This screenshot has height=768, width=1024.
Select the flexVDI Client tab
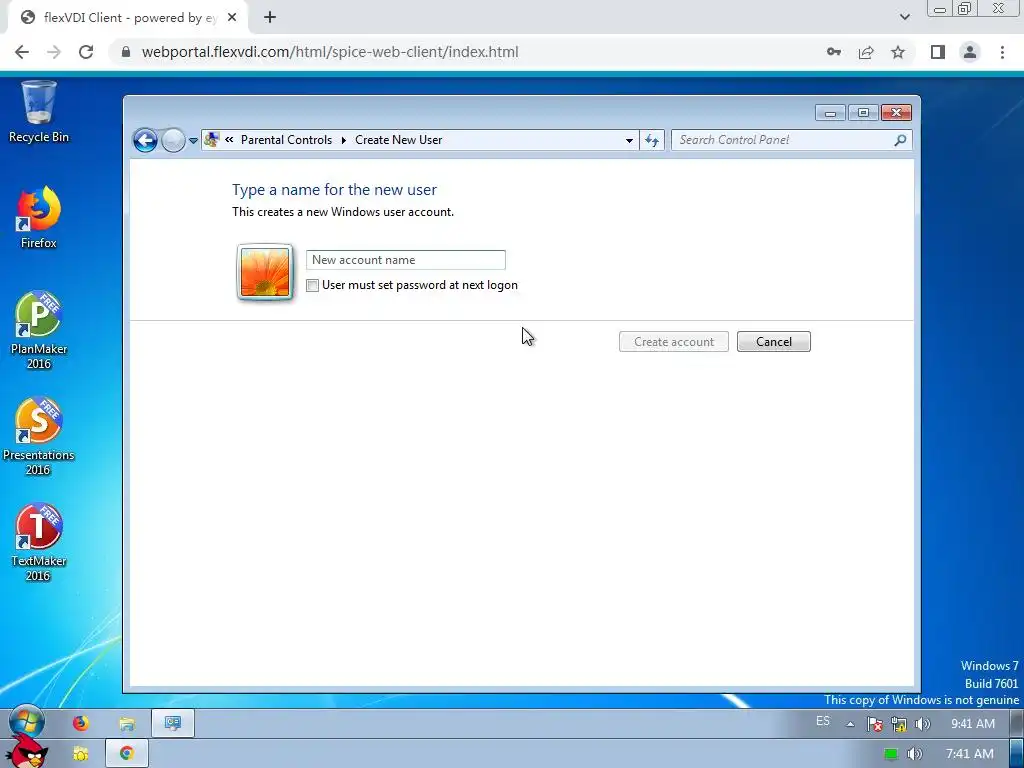128,18
